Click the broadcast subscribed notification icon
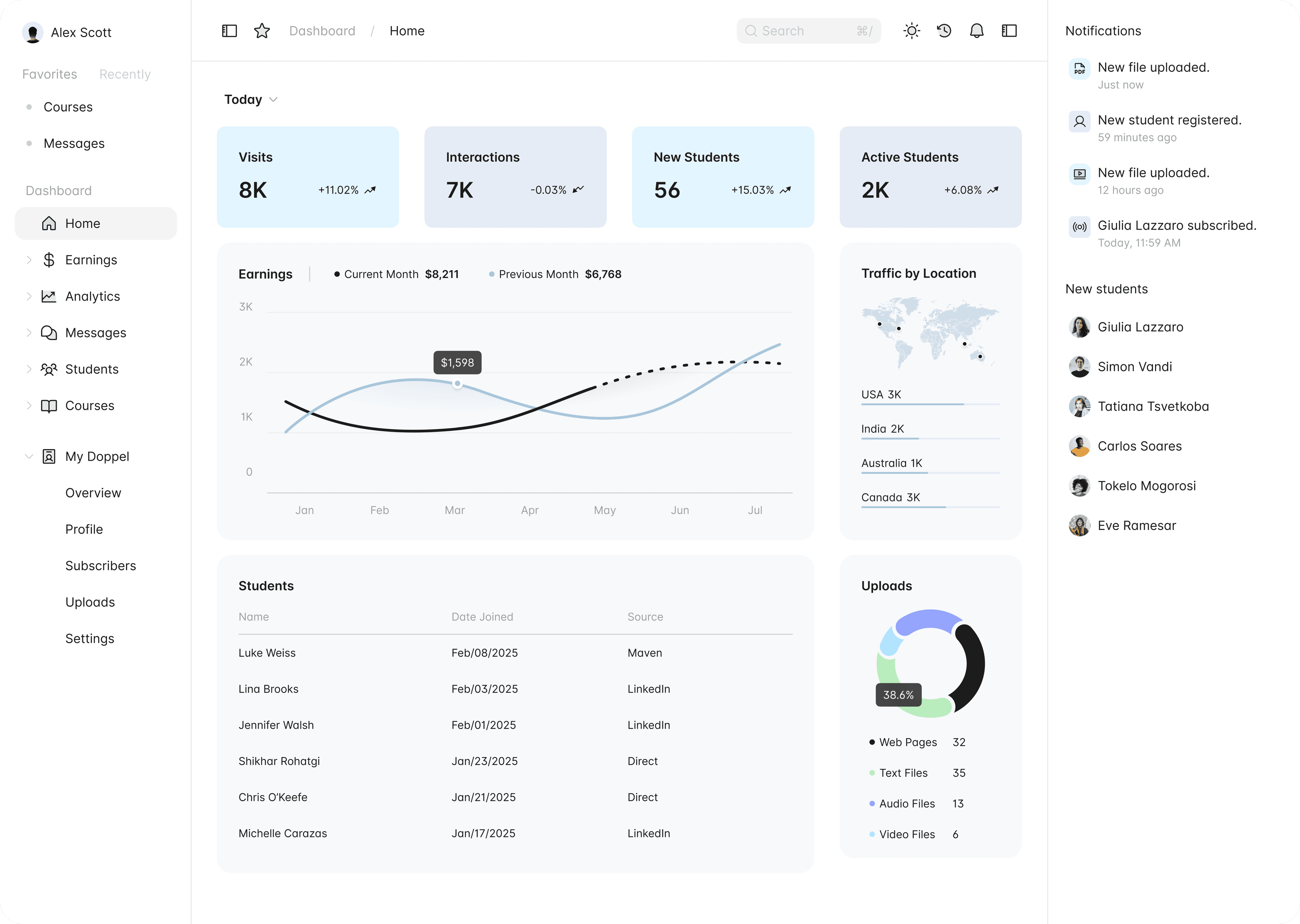The width and height of the screenshot is (1300, 924). click(x=1079, y=227)
